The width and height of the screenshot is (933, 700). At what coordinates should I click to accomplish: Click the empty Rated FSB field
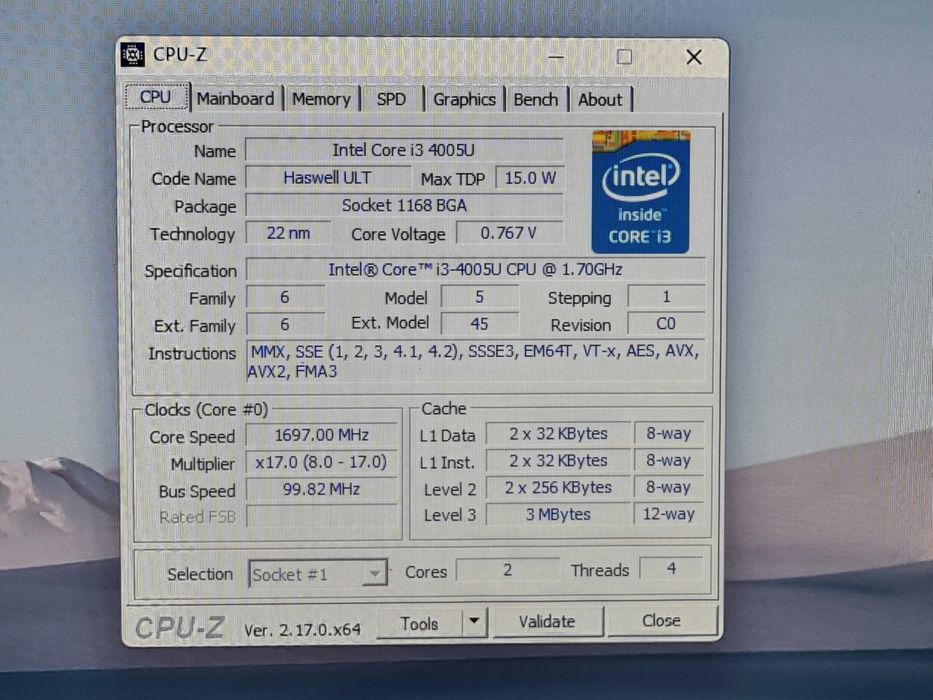pyautogui.click(x=321, y=516)
